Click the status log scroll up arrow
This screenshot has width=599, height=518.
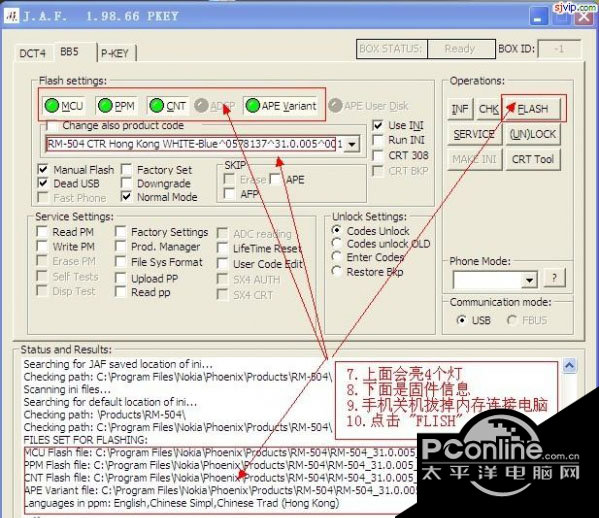coord(569,366)
